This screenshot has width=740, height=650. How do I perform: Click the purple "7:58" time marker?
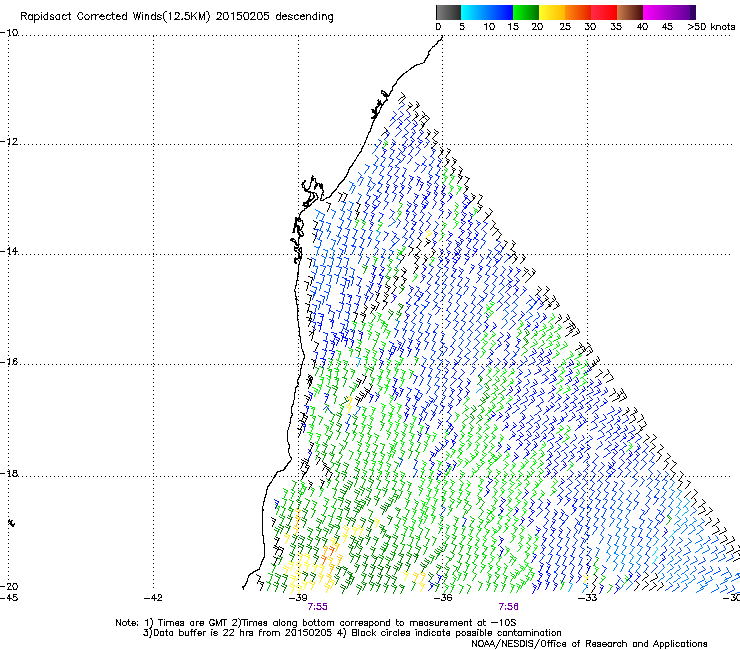coord(508,607)
